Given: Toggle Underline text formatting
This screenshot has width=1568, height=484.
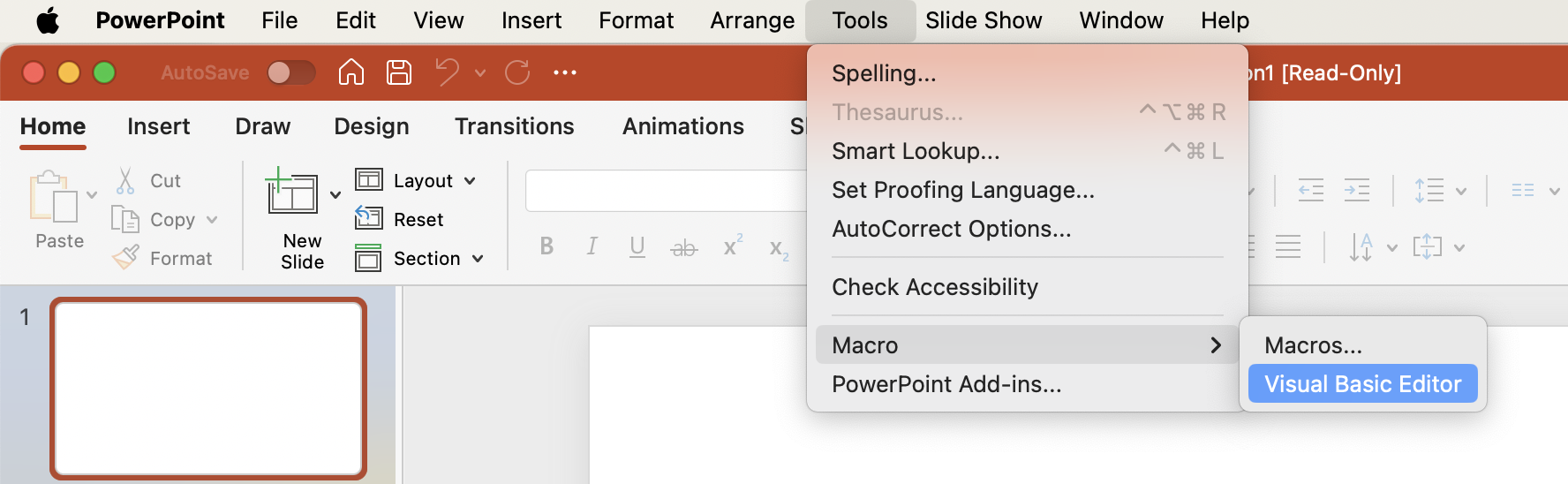Looking at the screenshot, I should [x=637, y=247].
